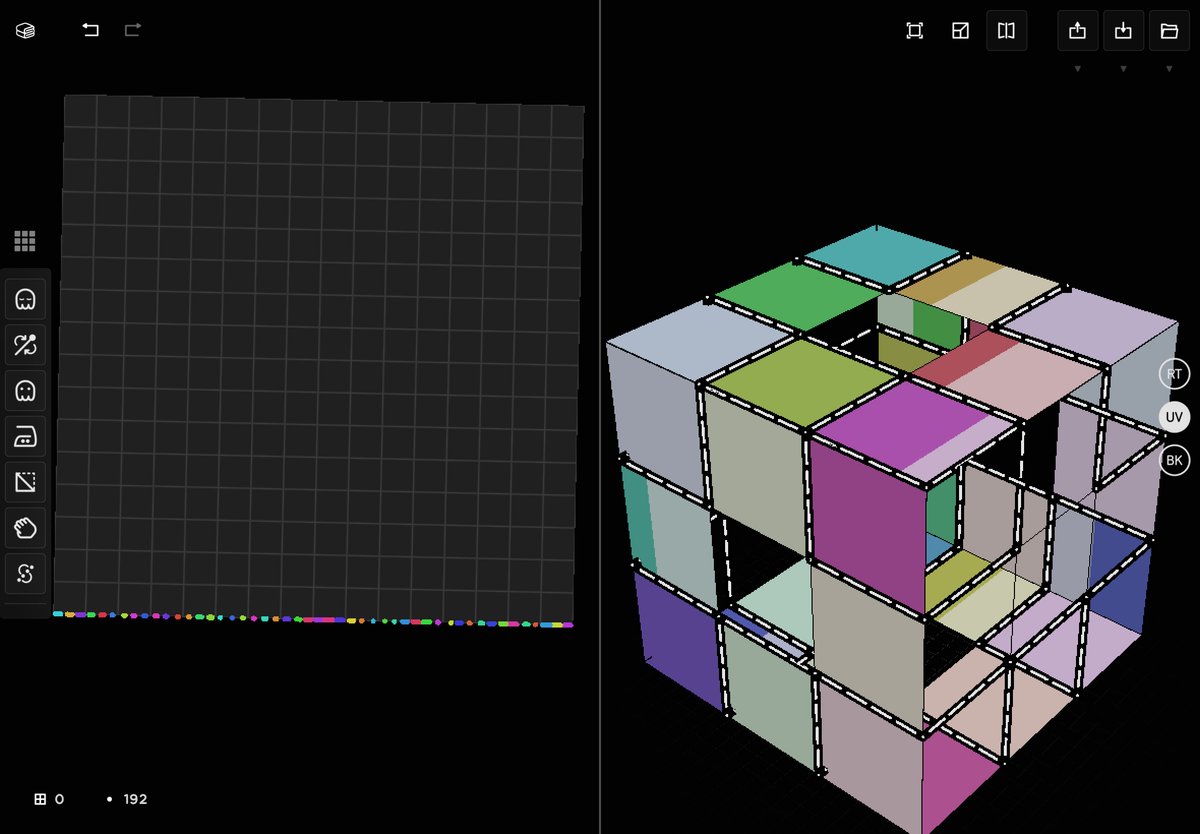Expand the arrow under the import button
This screenshot has width=1200, height=834.
[1123, 69]
